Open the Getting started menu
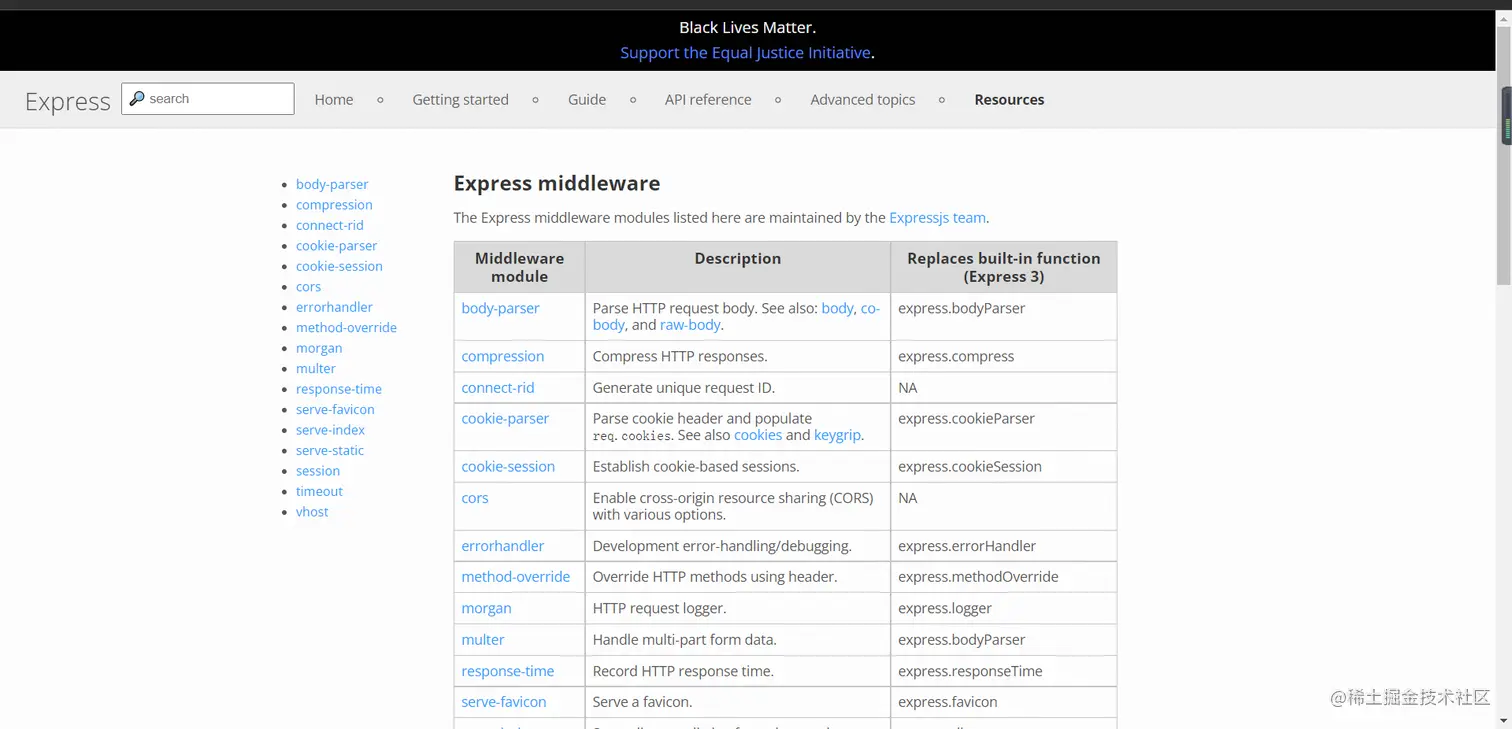Screen dimensions: 1512x729 [460, 99]
